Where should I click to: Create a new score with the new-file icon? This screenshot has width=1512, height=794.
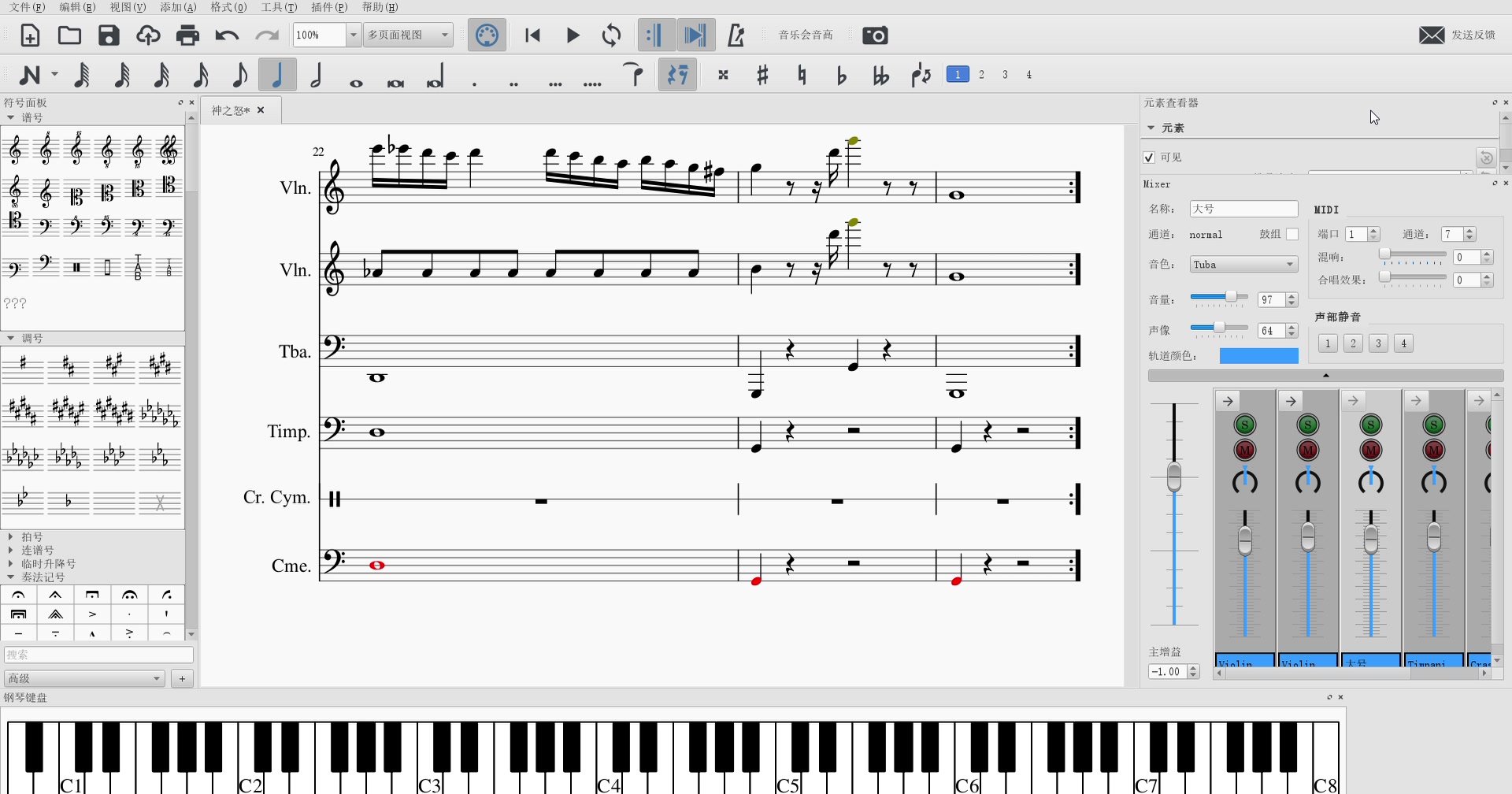pos(30,35)
